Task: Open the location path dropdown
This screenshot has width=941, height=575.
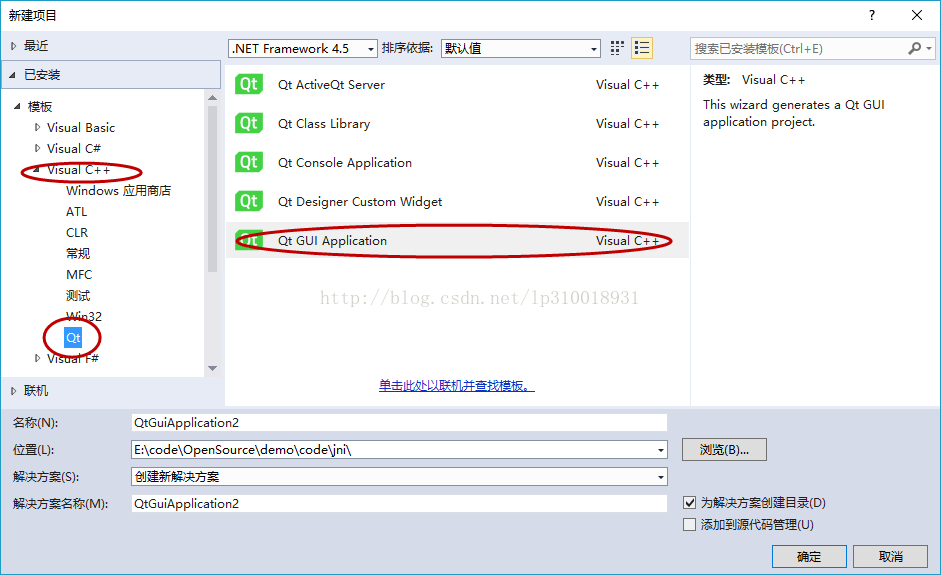Action: point(660,450)
